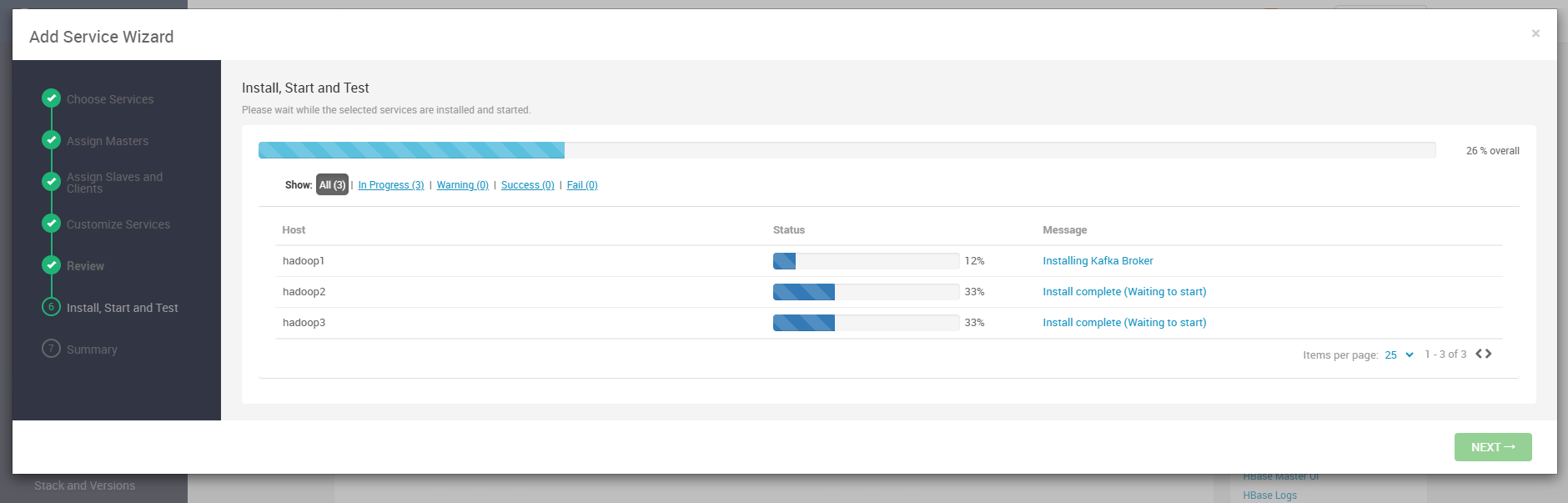Open hadoop2 Install complete message link
The width and height of the screenshot is (1568, 503).
point(1124,292)
